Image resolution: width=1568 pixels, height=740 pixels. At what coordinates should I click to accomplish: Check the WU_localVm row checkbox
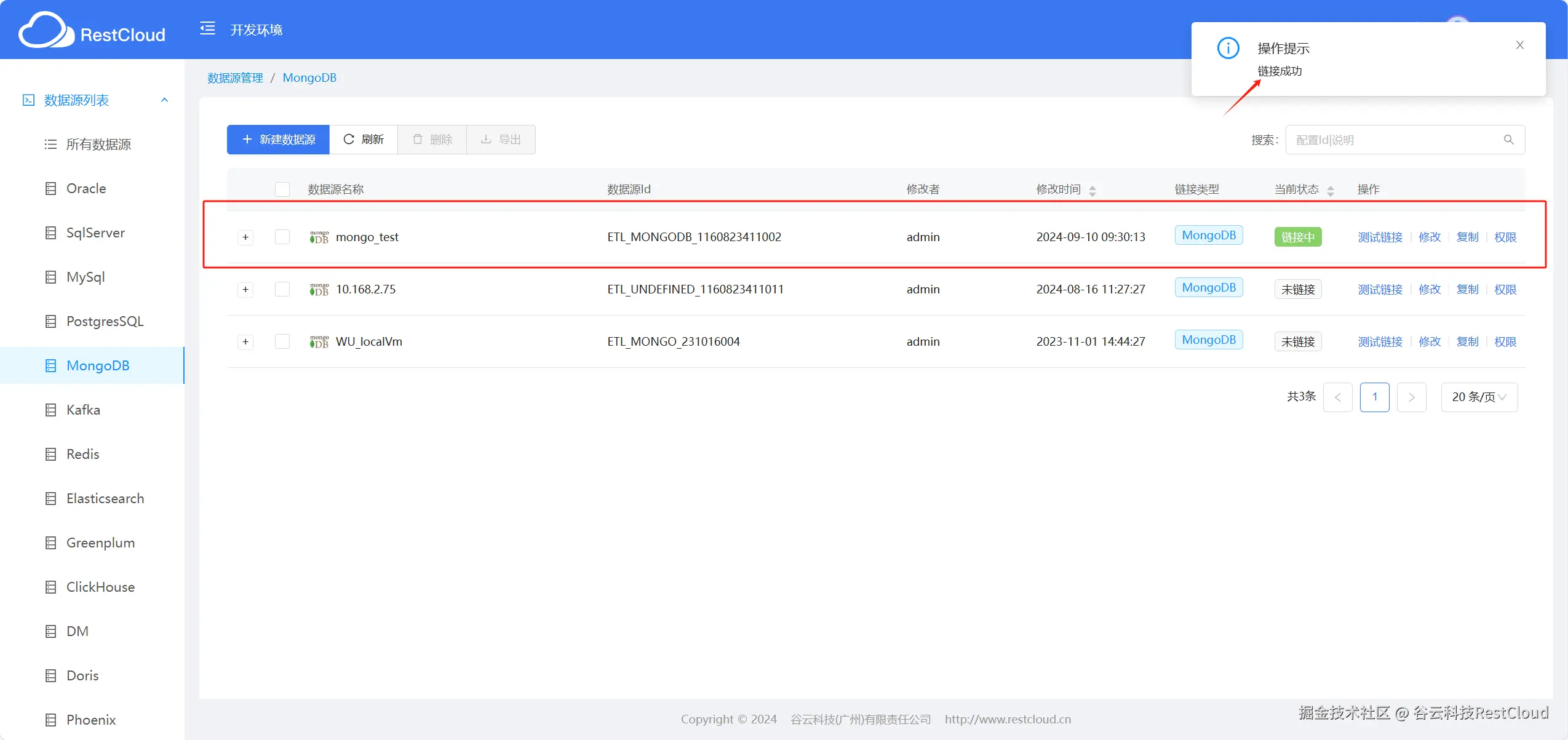(282, 341)
